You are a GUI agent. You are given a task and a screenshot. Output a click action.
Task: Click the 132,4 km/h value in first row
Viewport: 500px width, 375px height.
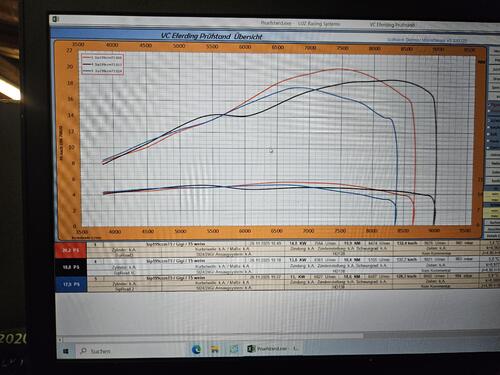[407, 243]
